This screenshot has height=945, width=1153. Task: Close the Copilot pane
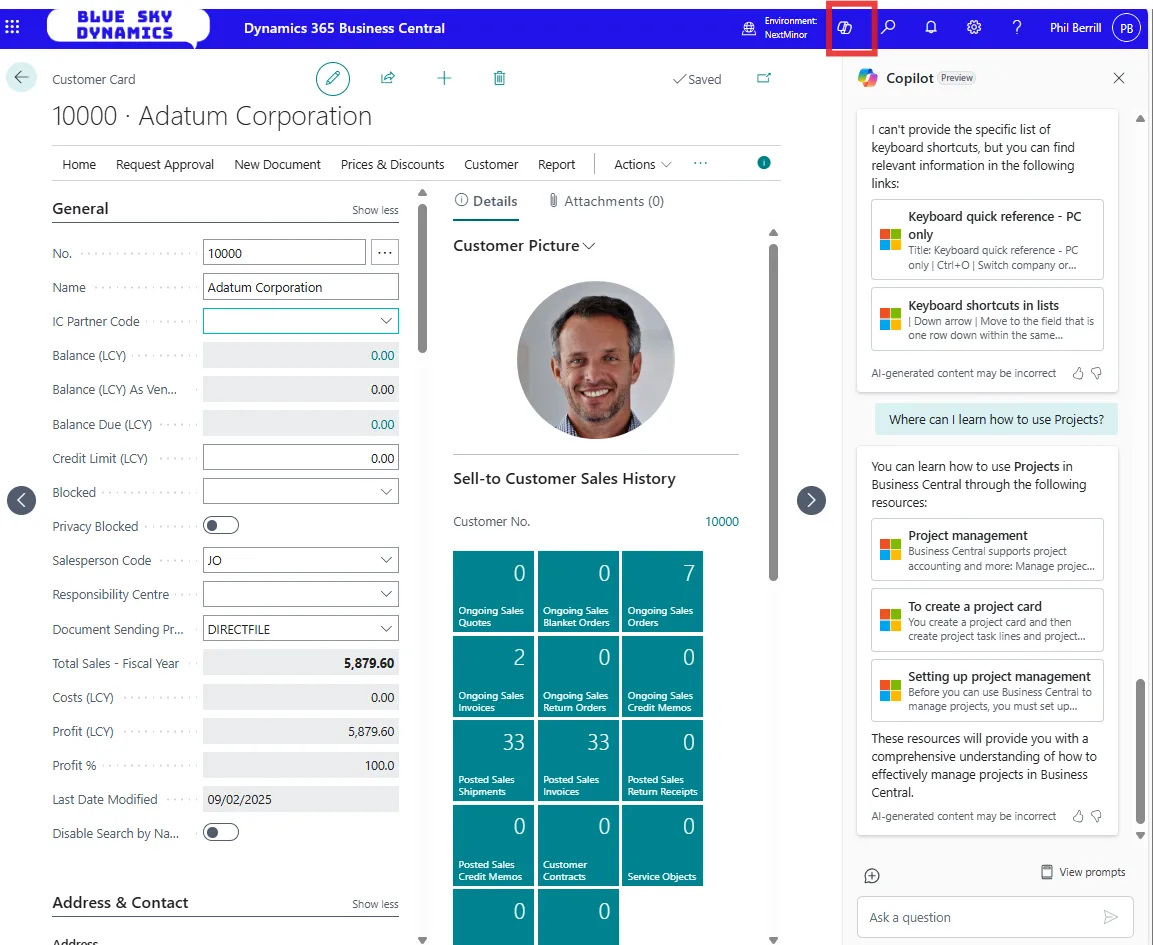pos(1118,78)
